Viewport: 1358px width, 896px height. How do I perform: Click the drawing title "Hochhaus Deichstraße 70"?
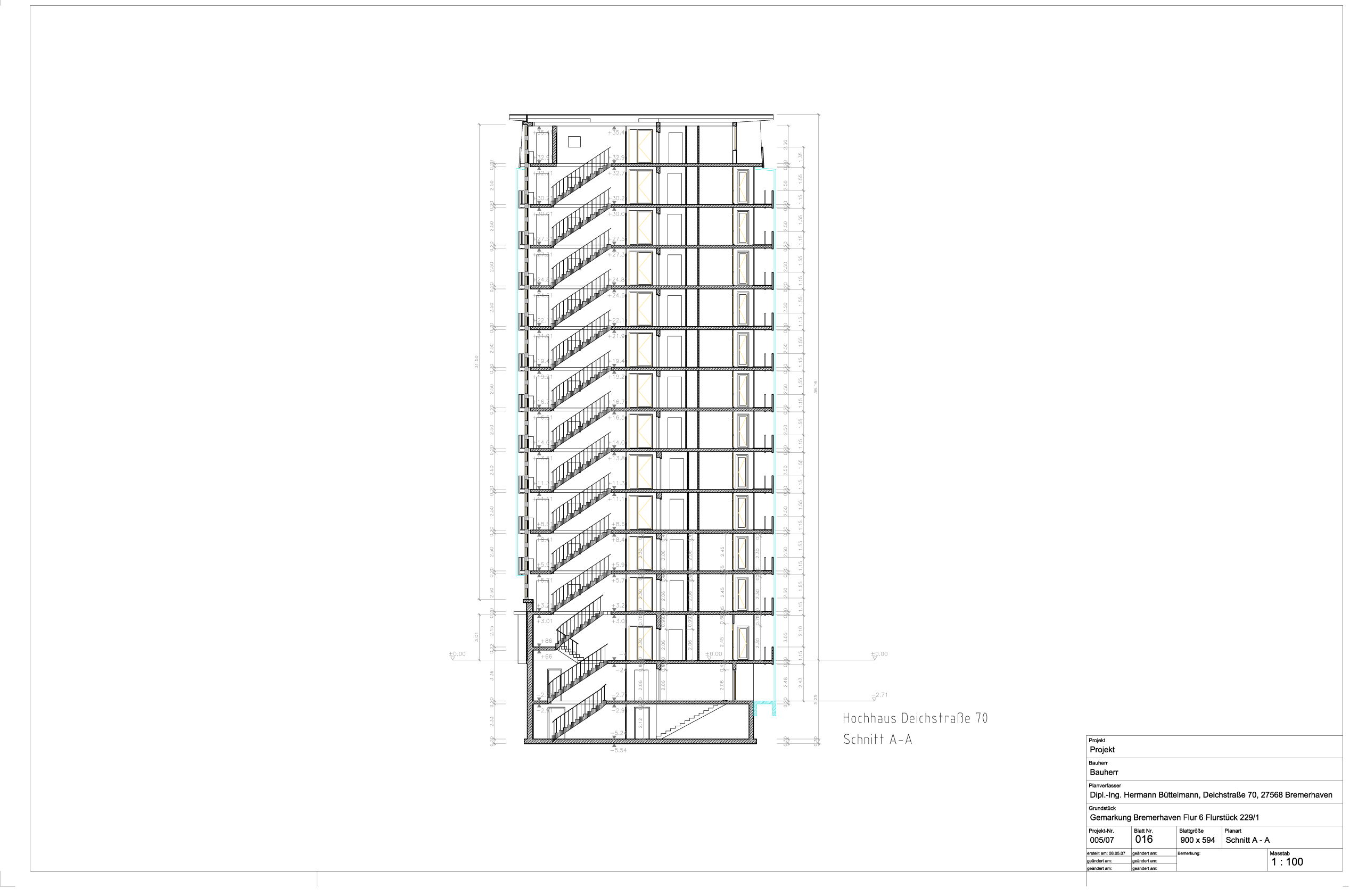pyautogui.click(x=915, y=718)
